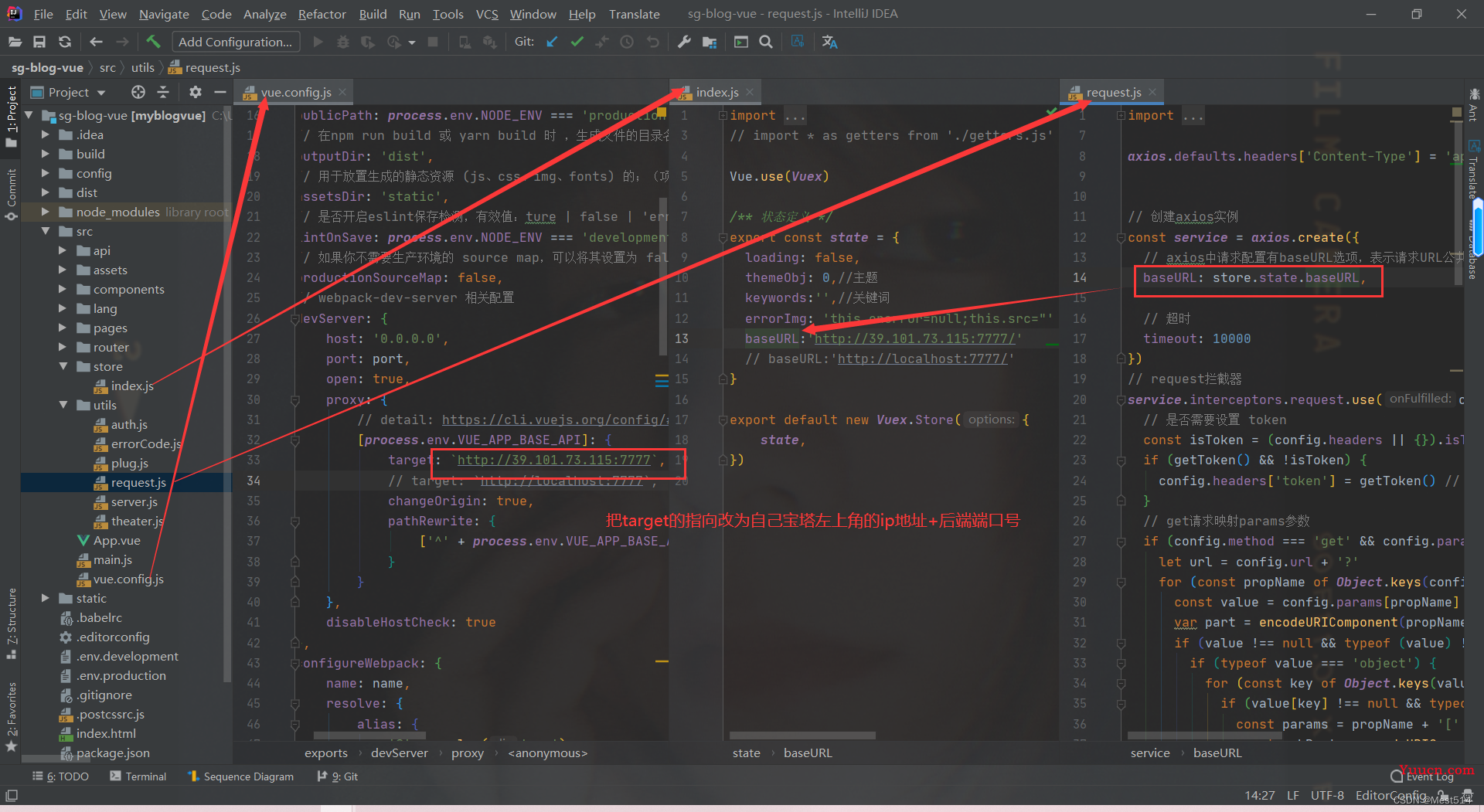Collapse the store folder
1484x812 pixels.
pyautogui.click(x=63, y=366)
